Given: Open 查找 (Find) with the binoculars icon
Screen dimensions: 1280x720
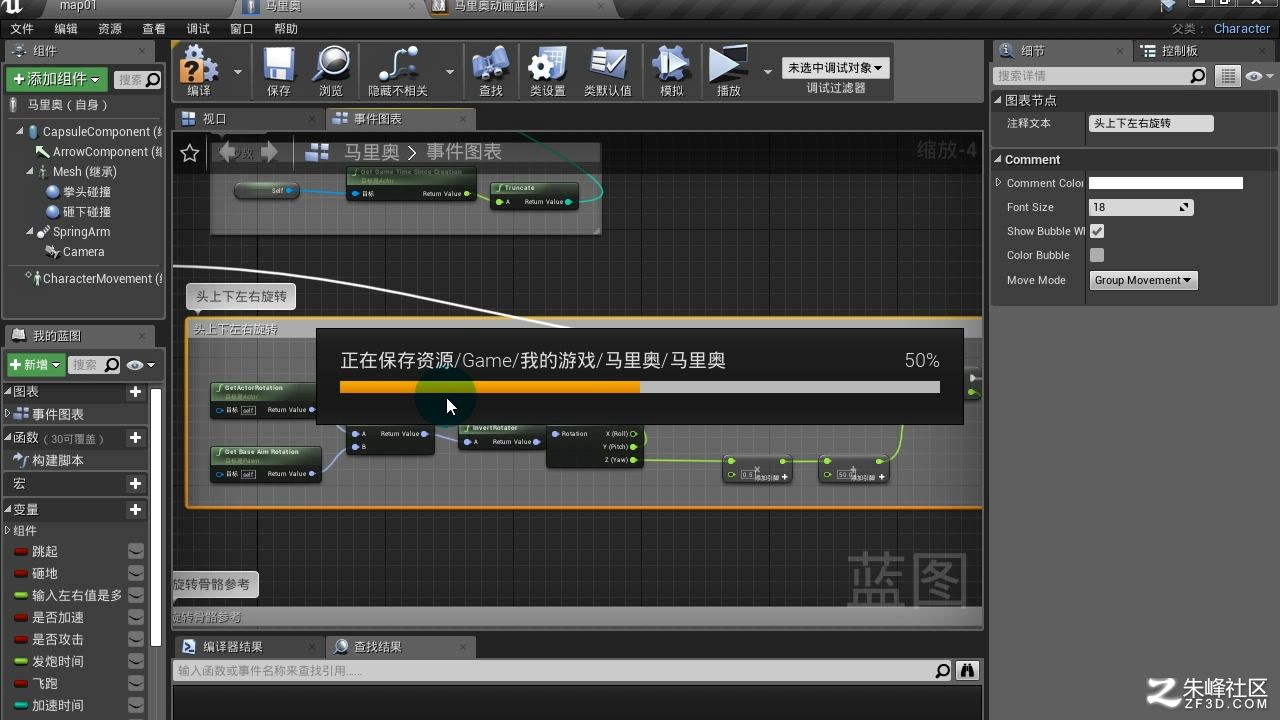Looking at the screenshot, I should click(491, 65).
